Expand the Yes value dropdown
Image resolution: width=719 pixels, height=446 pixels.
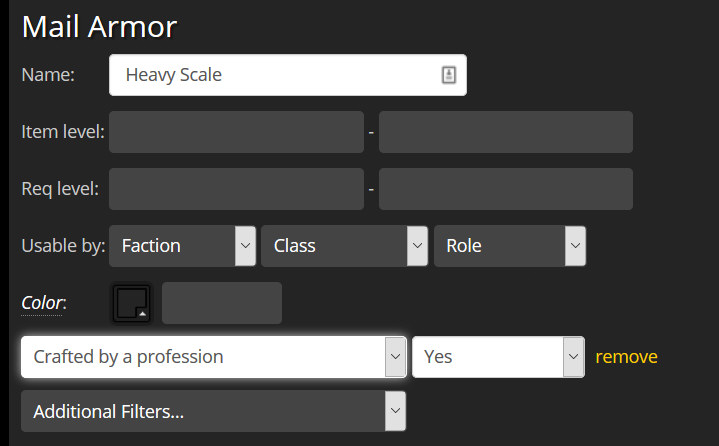pos(498,357)
